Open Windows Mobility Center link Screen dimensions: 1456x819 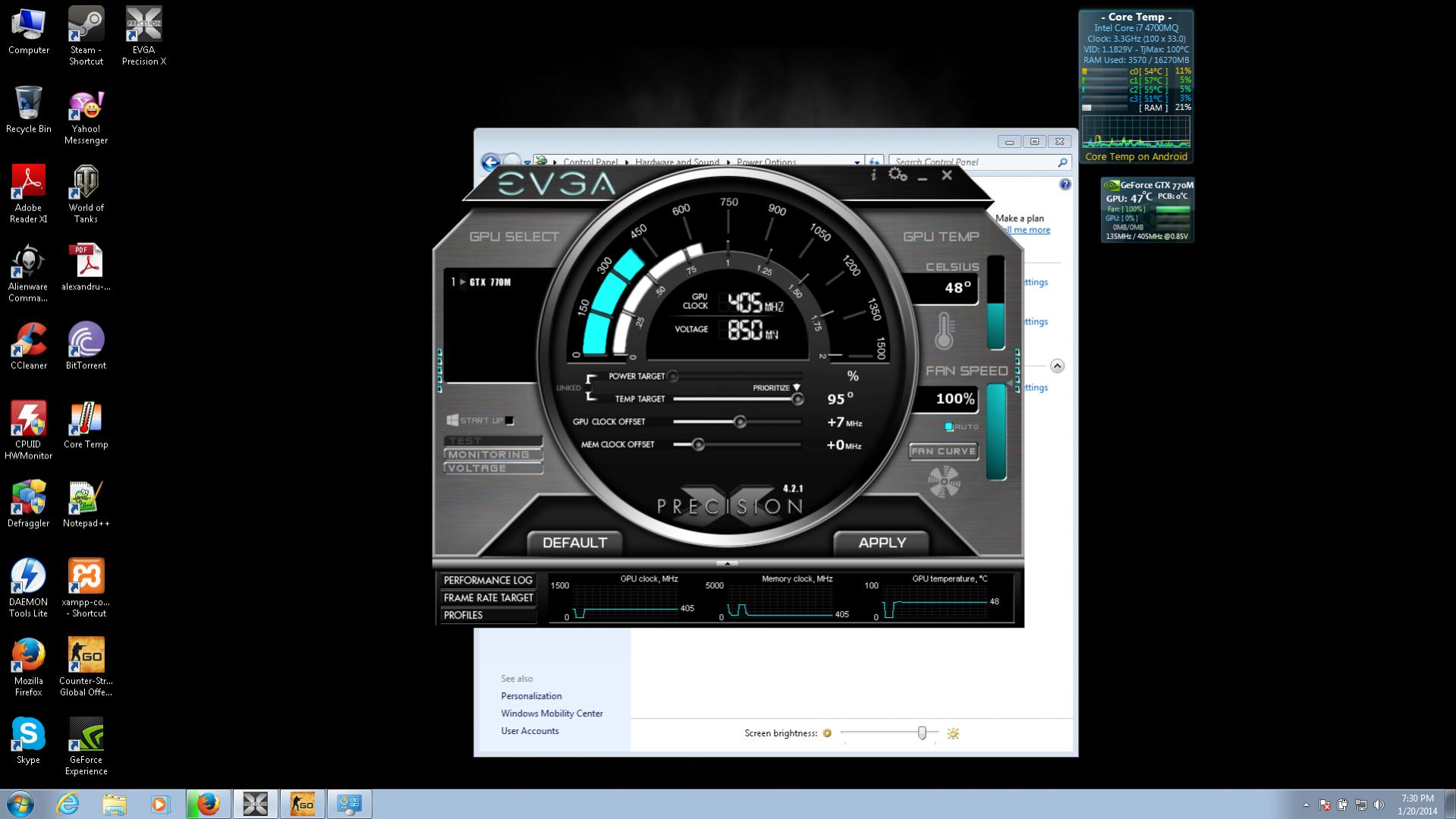tap(552, 713)
